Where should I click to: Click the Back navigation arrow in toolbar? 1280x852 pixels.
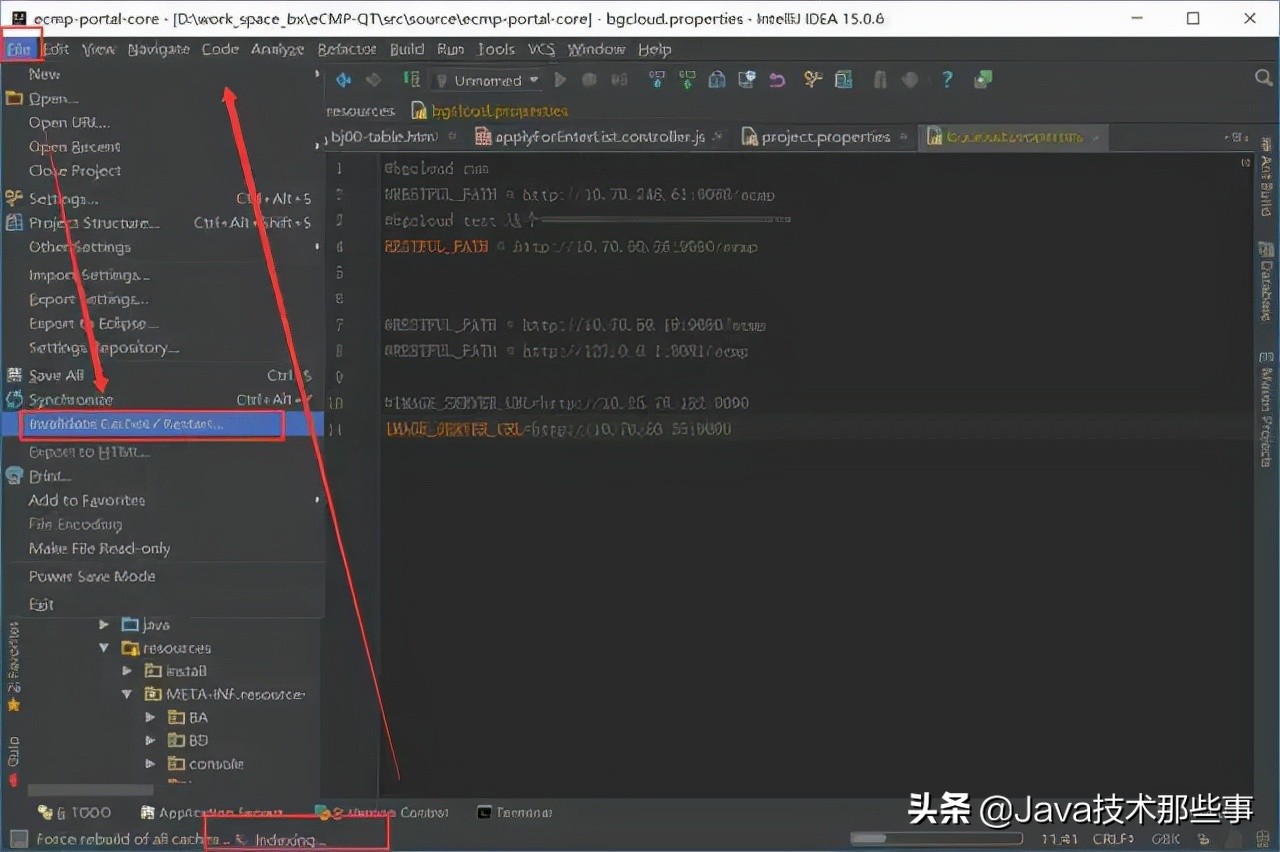coord(344,80)
